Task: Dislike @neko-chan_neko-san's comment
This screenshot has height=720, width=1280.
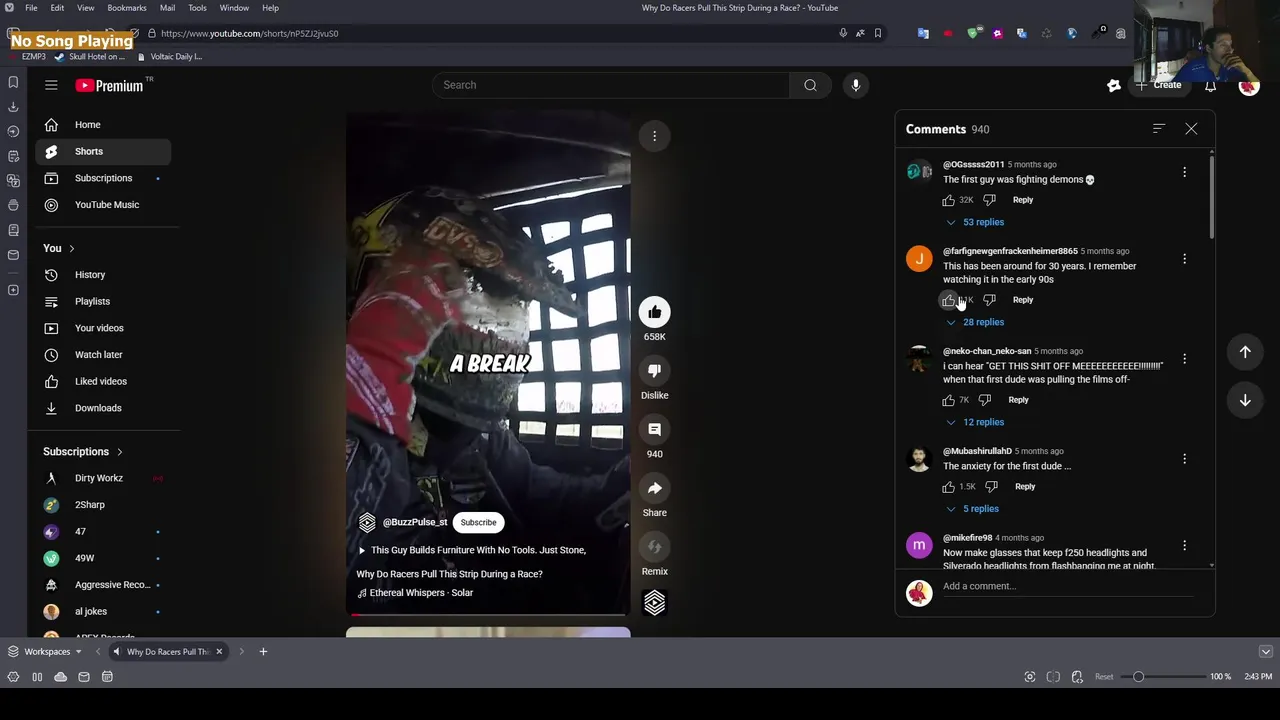Action: pos(985,400)
